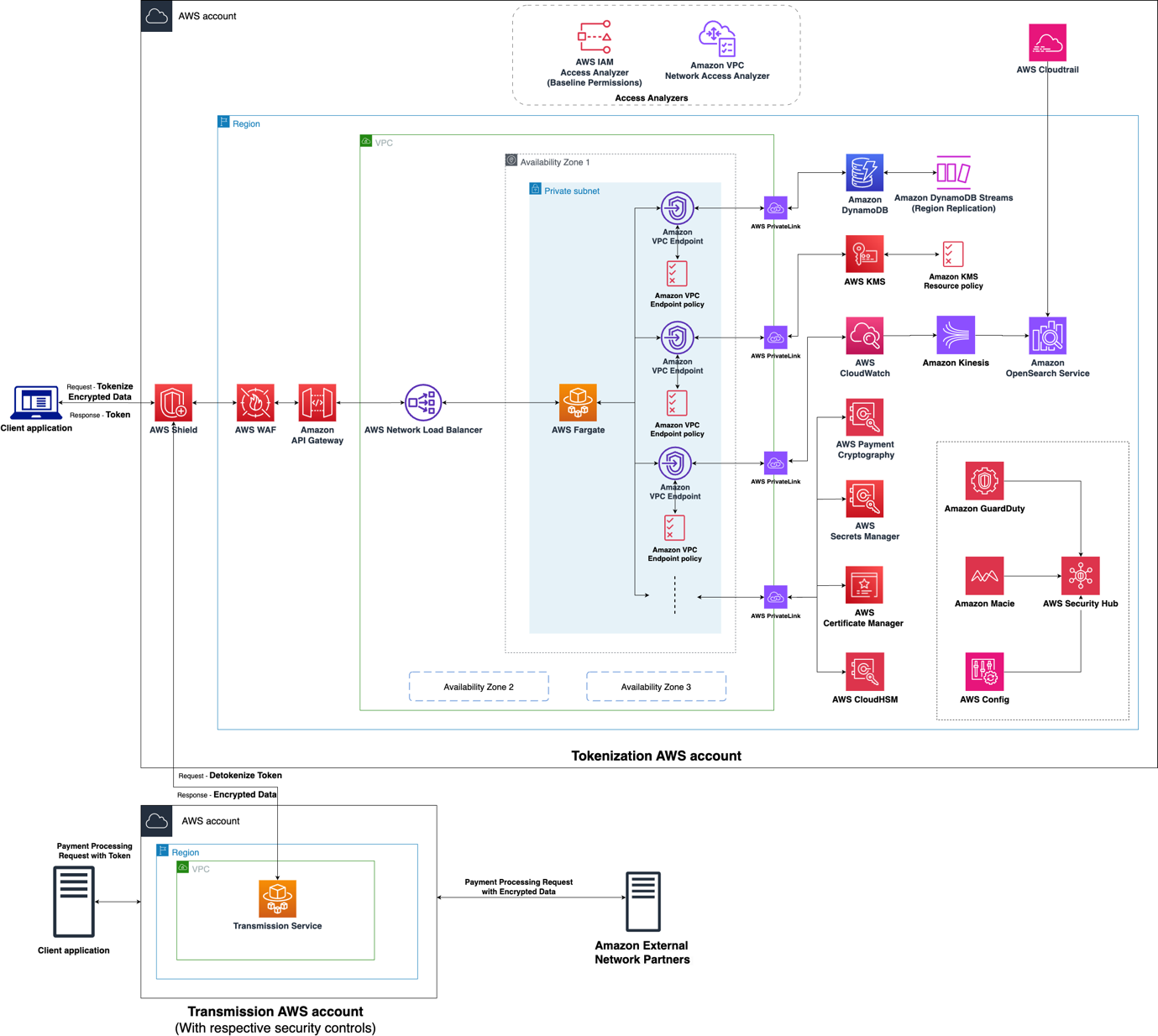This screenshot has height=1036, width=1158.
Task: Click "Payment Processing Request with Token" text
Action: click(94, 851)
